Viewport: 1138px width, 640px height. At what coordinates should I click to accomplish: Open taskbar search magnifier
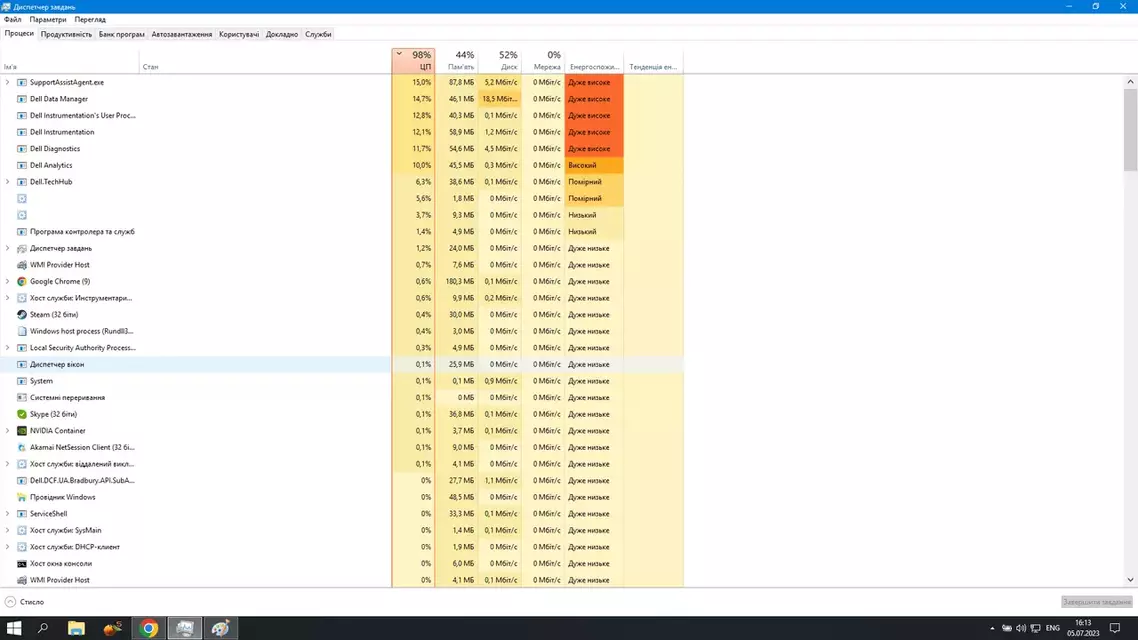[x=43, y=628]
